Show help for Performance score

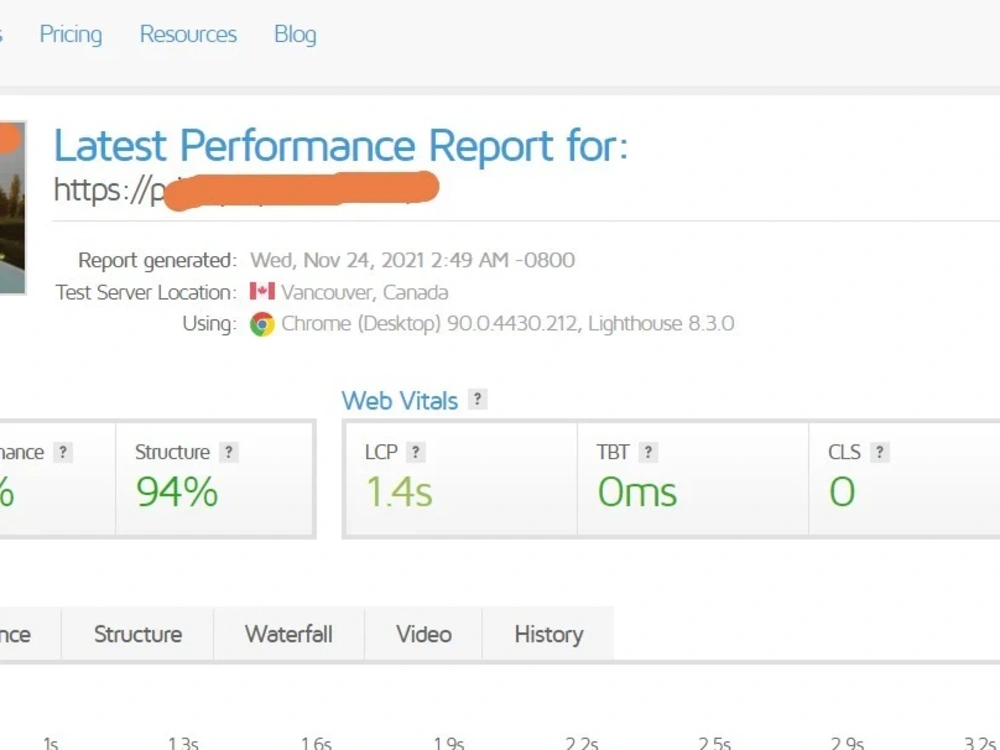(62, 452)
